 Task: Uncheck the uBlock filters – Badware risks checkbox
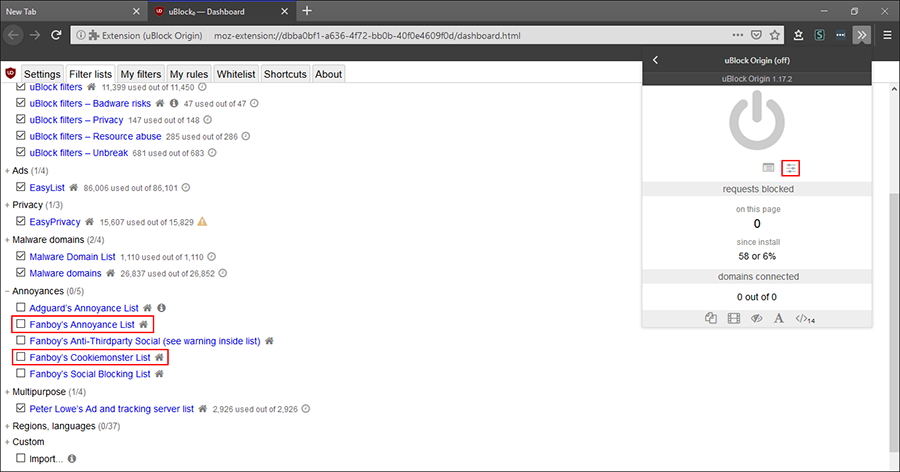coord(21,103)
